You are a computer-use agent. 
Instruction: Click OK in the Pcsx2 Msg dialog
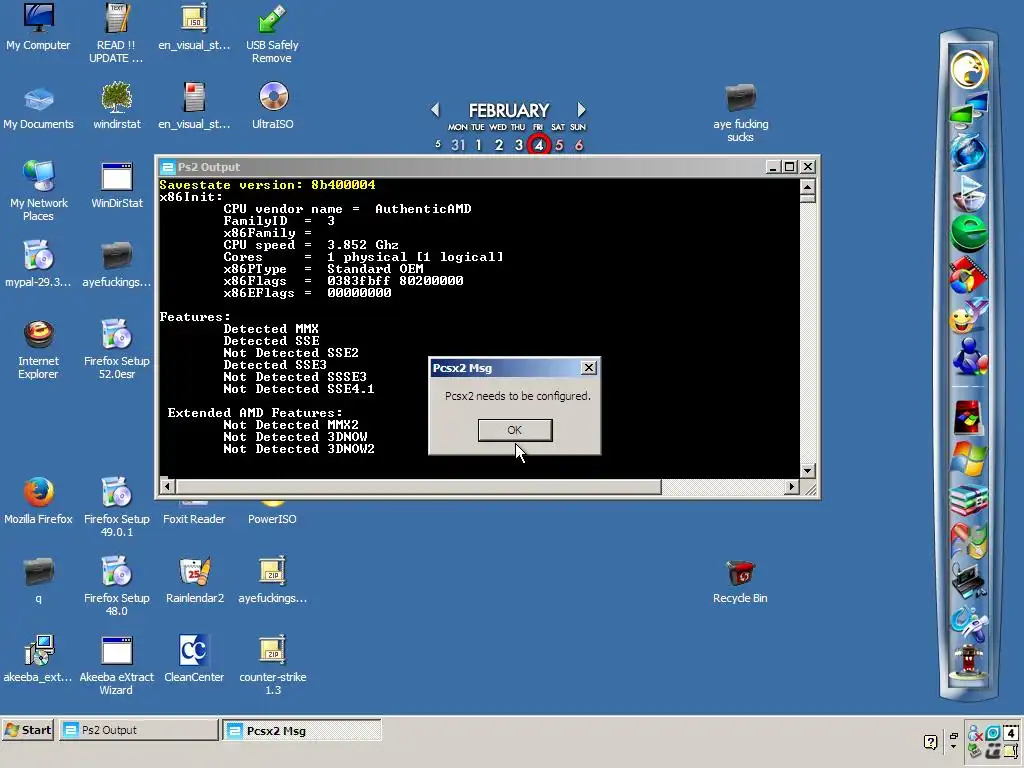[515, 430]
